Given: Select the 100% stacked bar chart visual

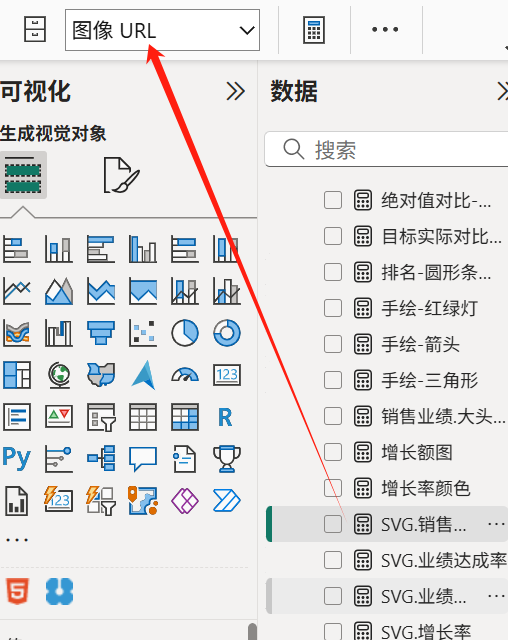Looking at the screenshot, I should 185,249.
